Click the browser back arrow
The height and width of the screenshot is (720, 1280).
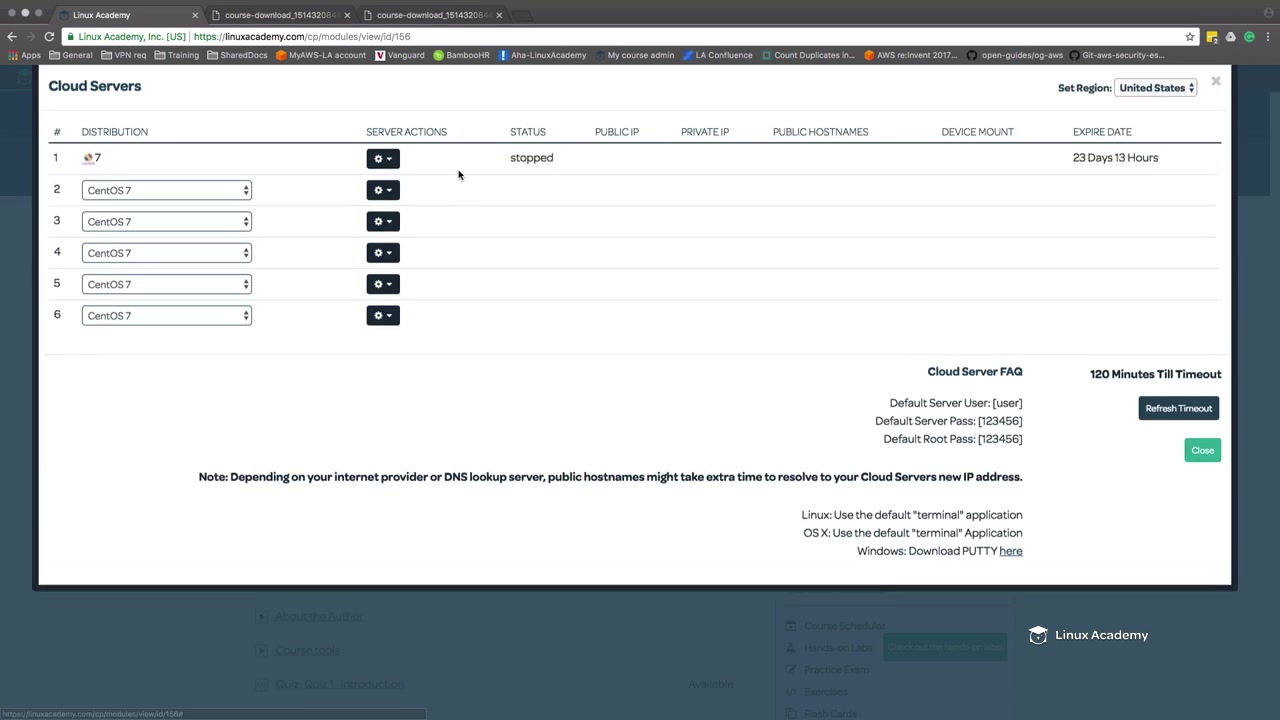pos(12,36)
